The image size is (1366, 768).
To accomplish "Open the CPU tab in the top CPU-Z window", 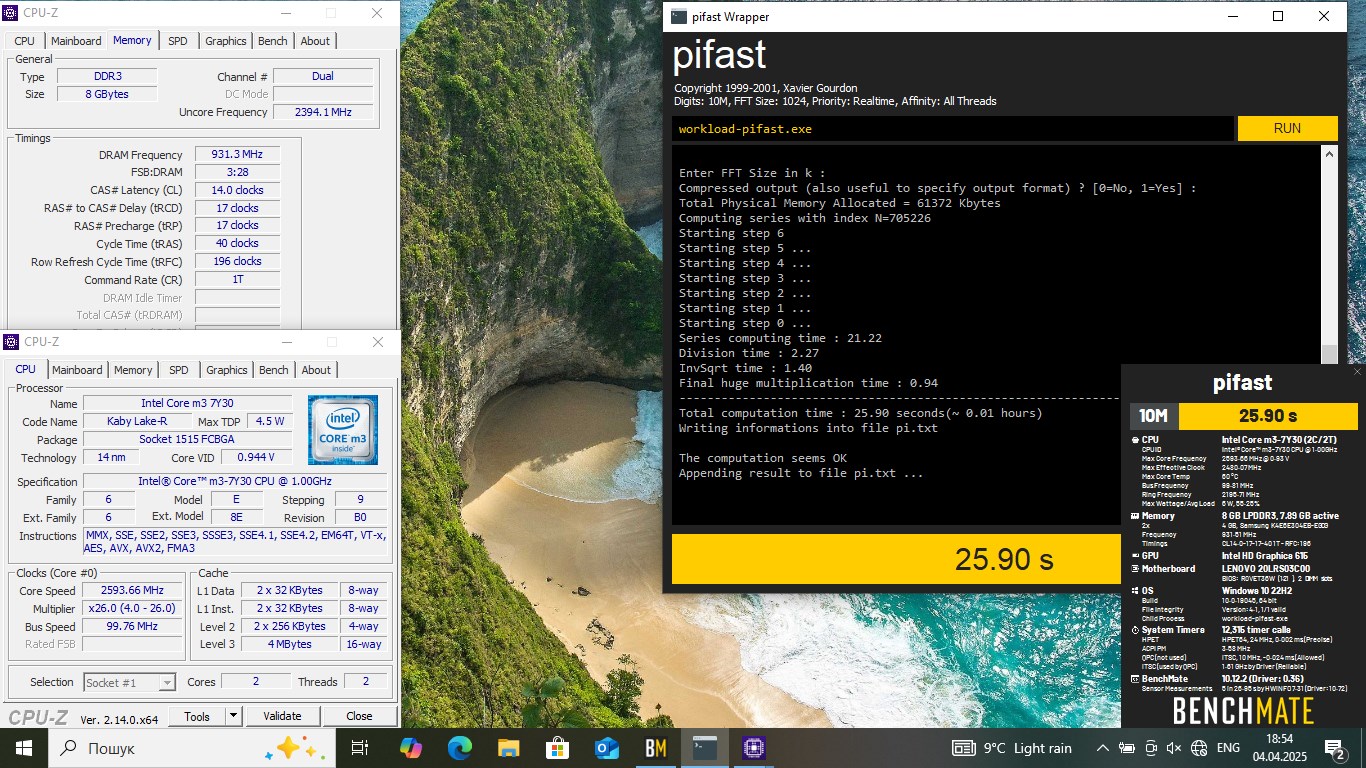I will click(x=25, y=41).
